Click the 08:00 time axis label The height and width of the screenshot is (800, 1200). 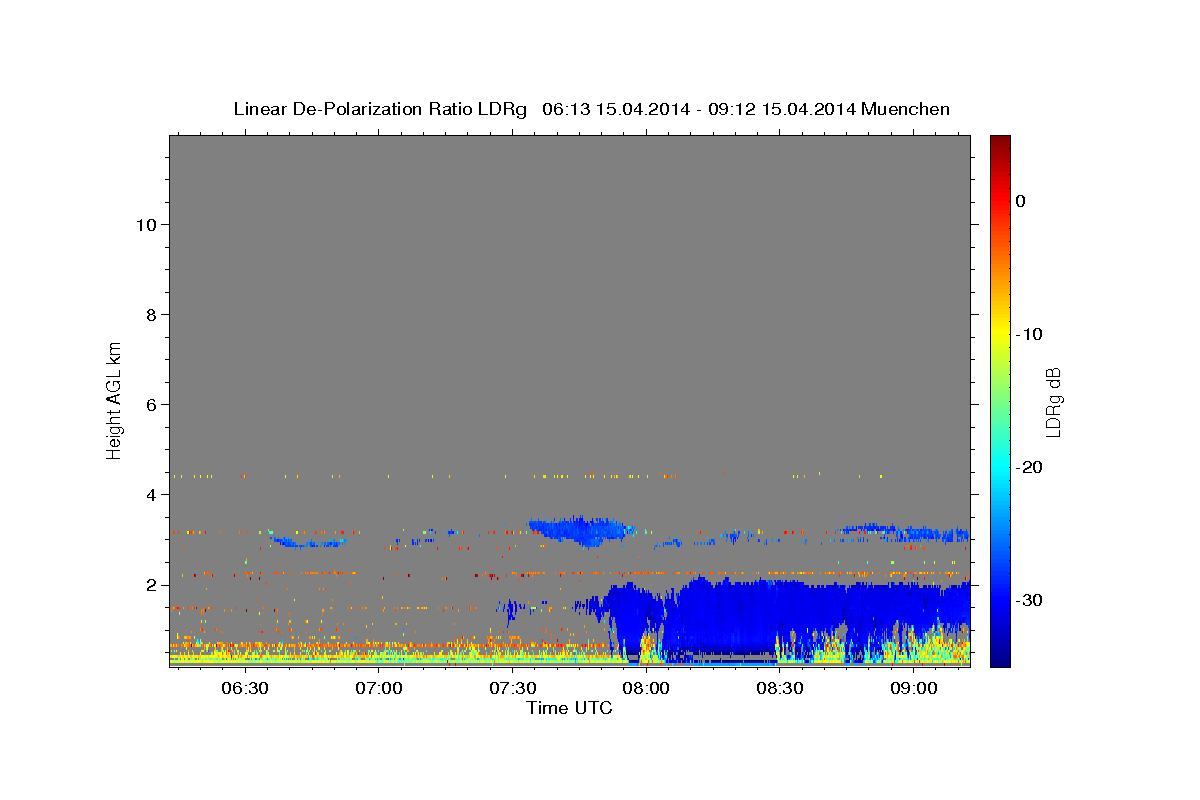(x=646, y=689)
